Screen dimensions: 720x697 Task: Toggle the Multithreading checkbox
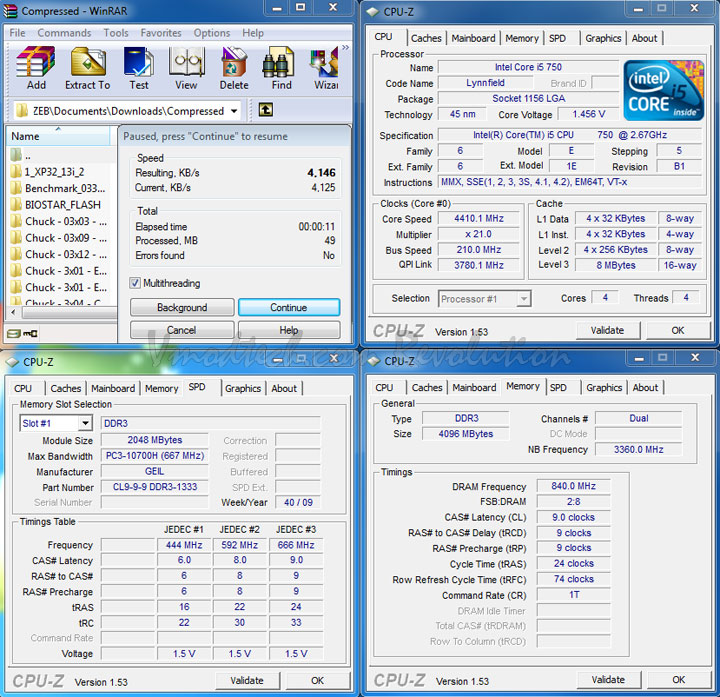pyautogui.click(x=135, y=283)
